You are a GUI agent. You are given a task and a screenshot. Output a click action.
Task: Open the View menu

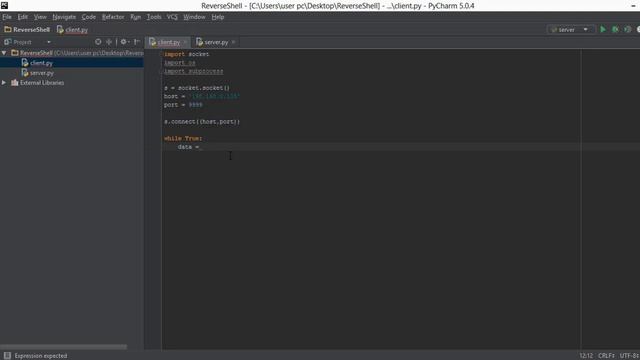click(40, 17)
